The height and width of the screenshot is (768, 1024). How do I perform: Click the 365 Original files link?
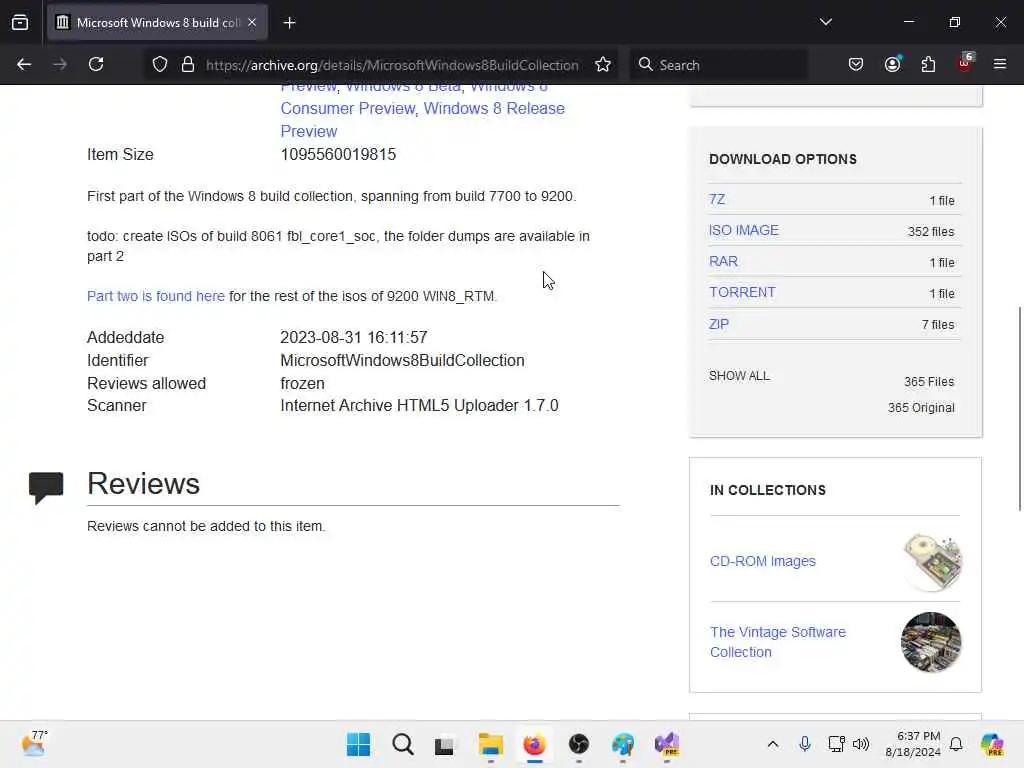coord(921,408)
